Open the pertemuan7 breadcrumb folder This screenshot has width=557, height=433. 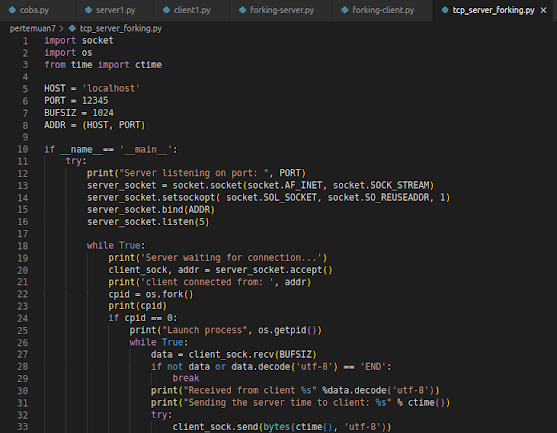point(33,28)
